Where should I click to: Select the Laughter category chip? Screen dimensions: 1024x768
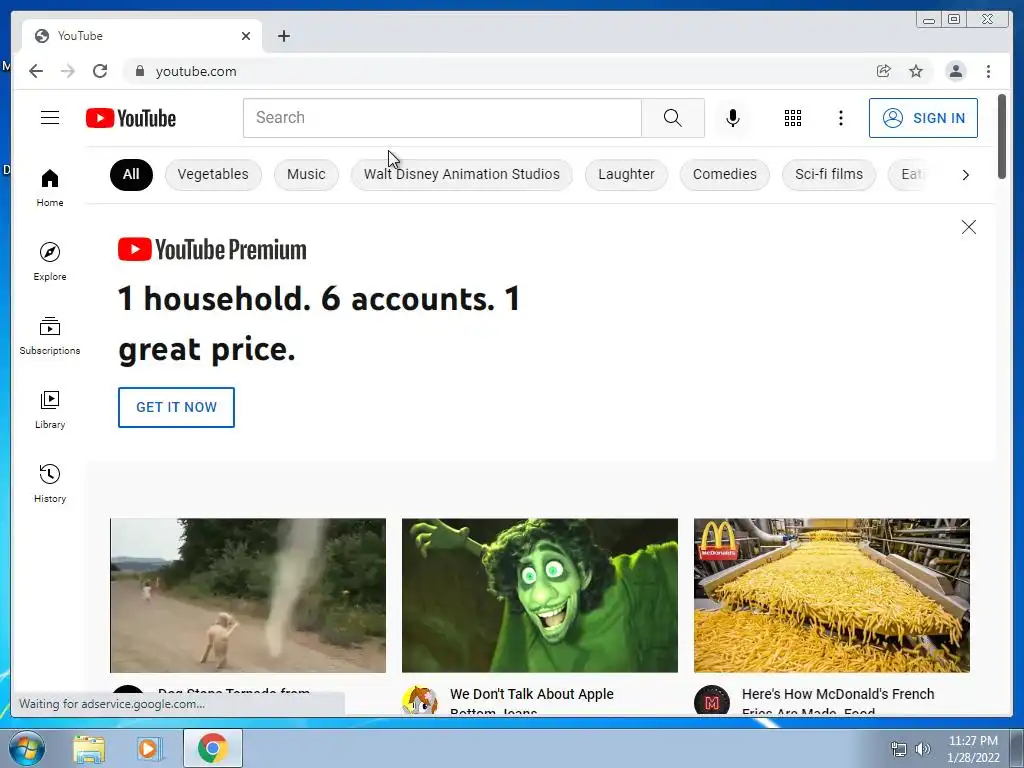click(626, 174)
